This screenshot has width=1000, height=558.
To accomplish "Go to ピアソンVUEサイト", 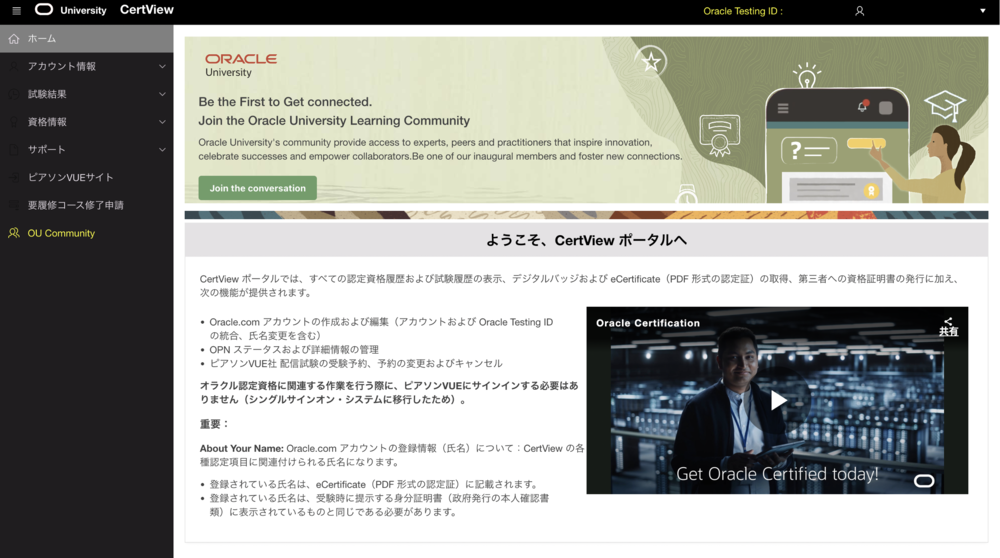I will tap(87, 177).
